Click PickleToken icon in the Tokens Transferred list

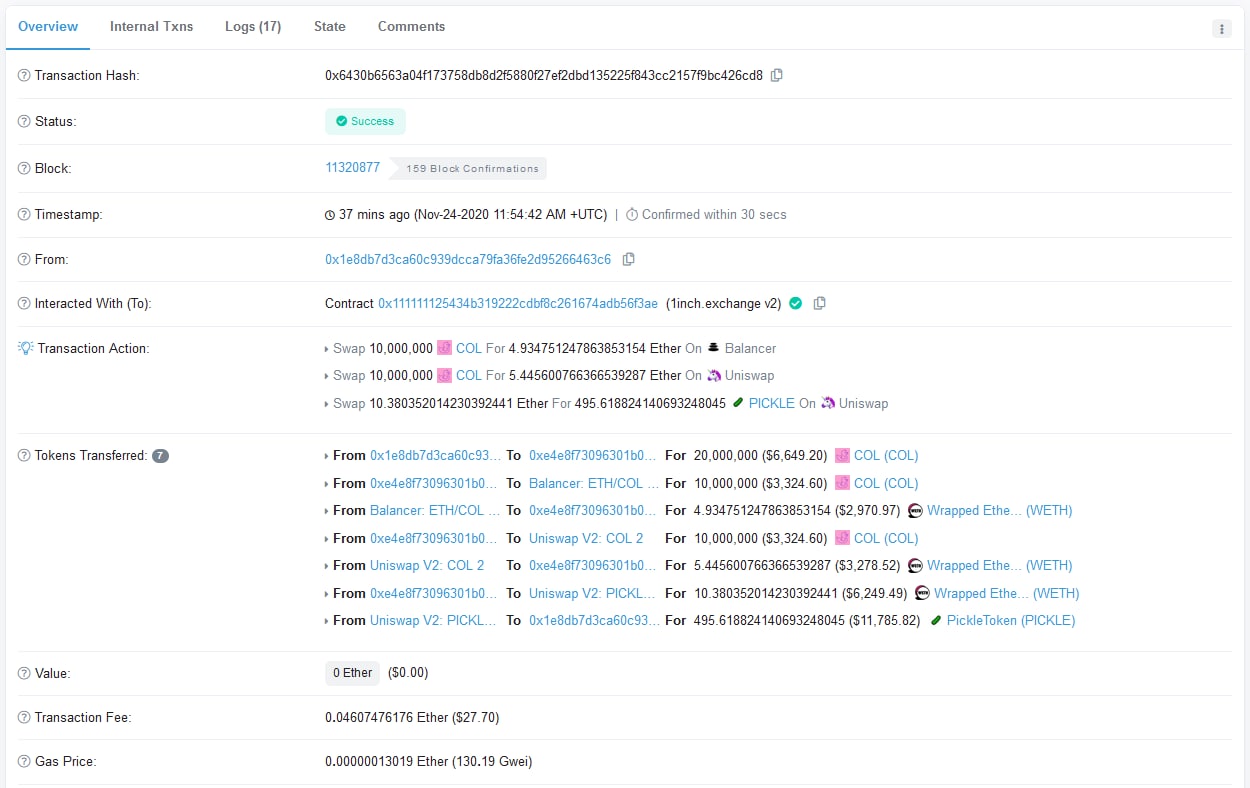(936, 620)
